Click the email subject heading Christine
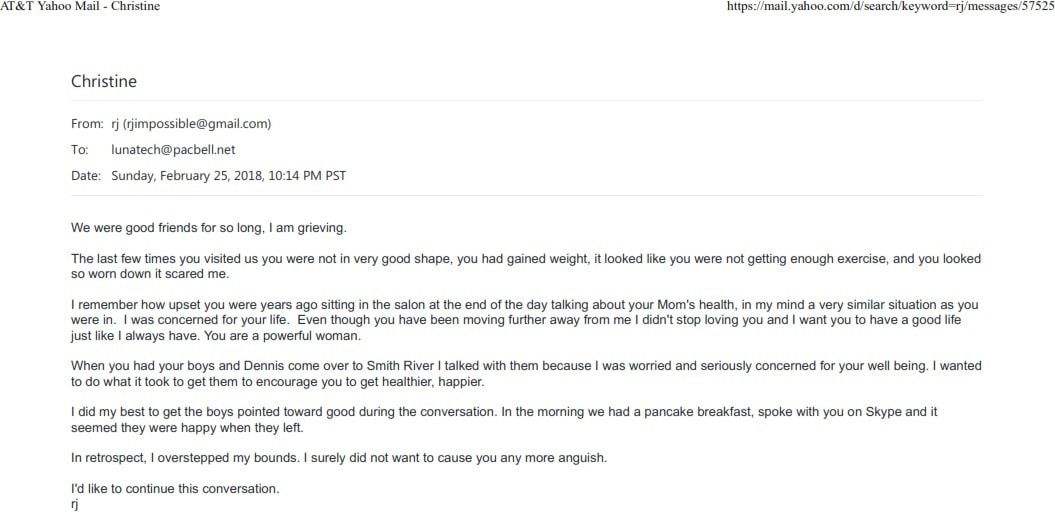Image resolution: width=1055 pixels, height=521 pixels. coord(104,81)
